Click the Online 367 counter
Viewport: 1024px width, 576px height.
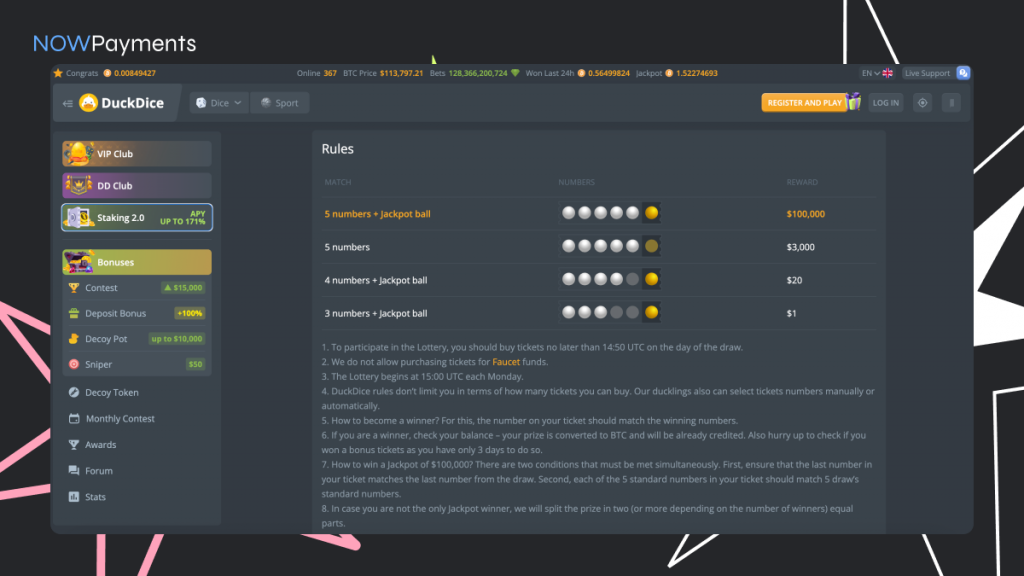[317, 73]
